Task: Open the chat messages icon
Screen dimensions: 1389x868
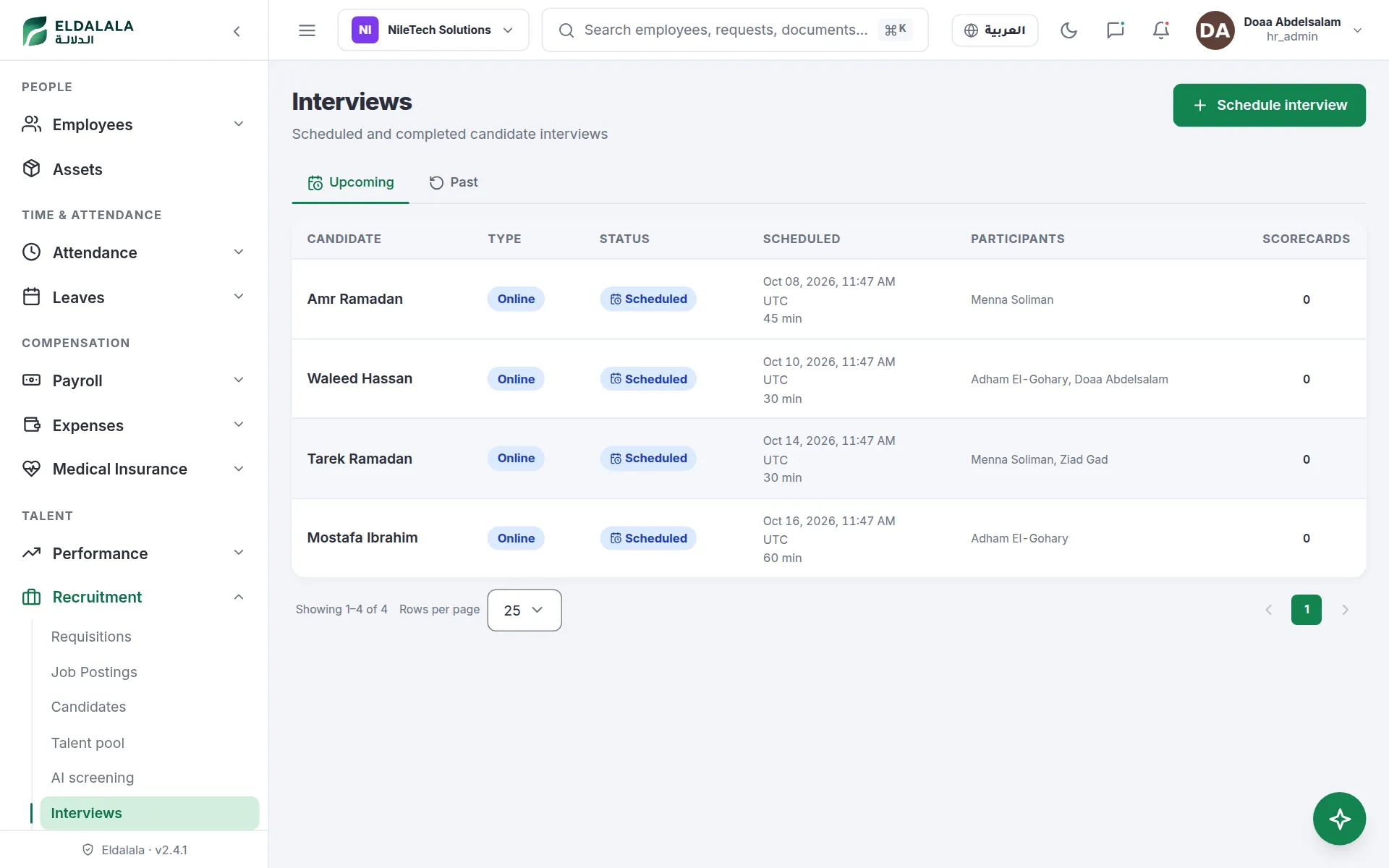Action: click(x=1115, y=30)
